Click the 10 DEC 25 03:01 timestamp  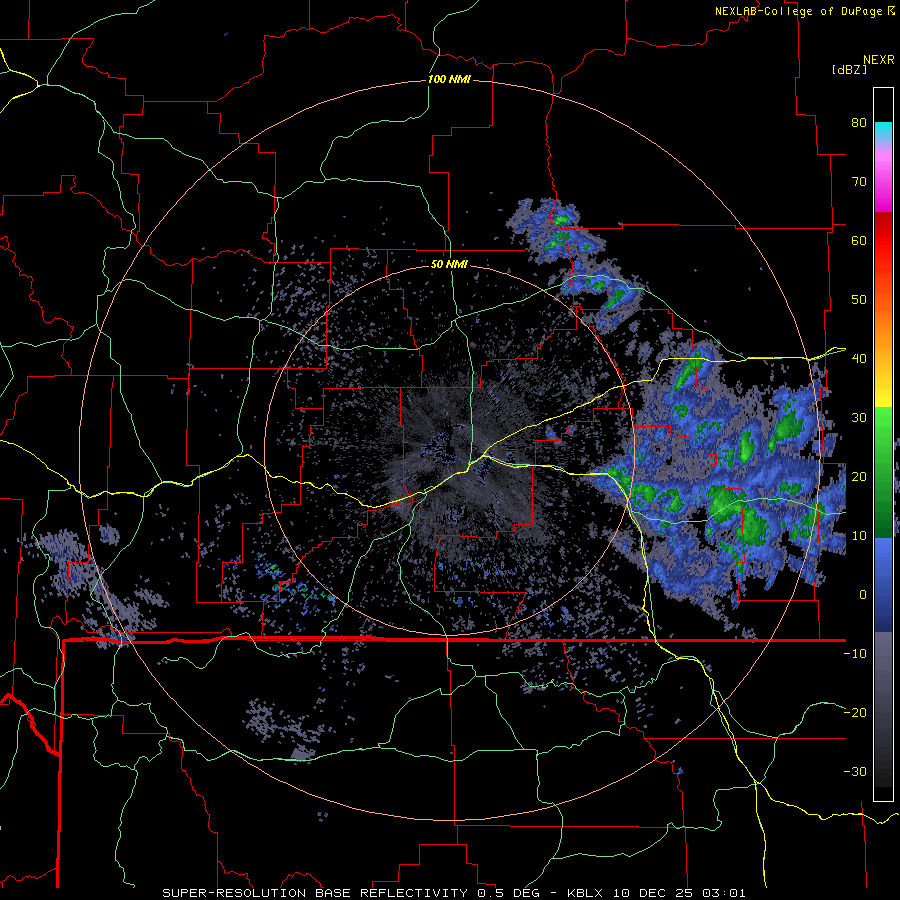pyautogui.click(x=680, y=893)
